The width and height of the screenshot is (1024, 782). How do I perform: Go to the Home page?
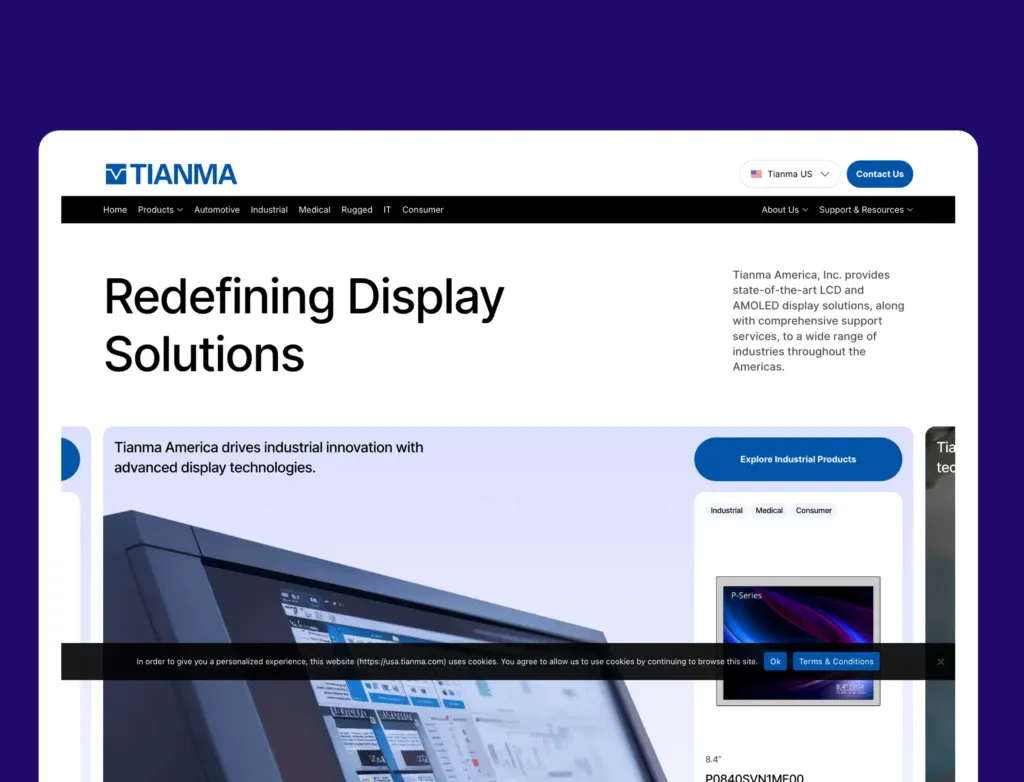115,210
